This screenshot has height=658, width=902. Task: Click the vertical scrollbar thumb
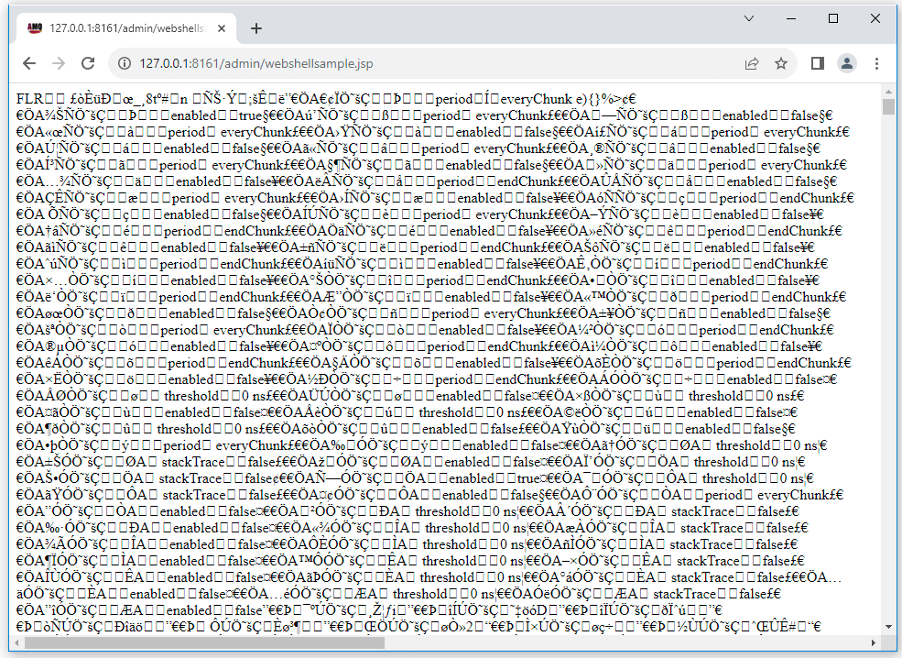(888, 108)
